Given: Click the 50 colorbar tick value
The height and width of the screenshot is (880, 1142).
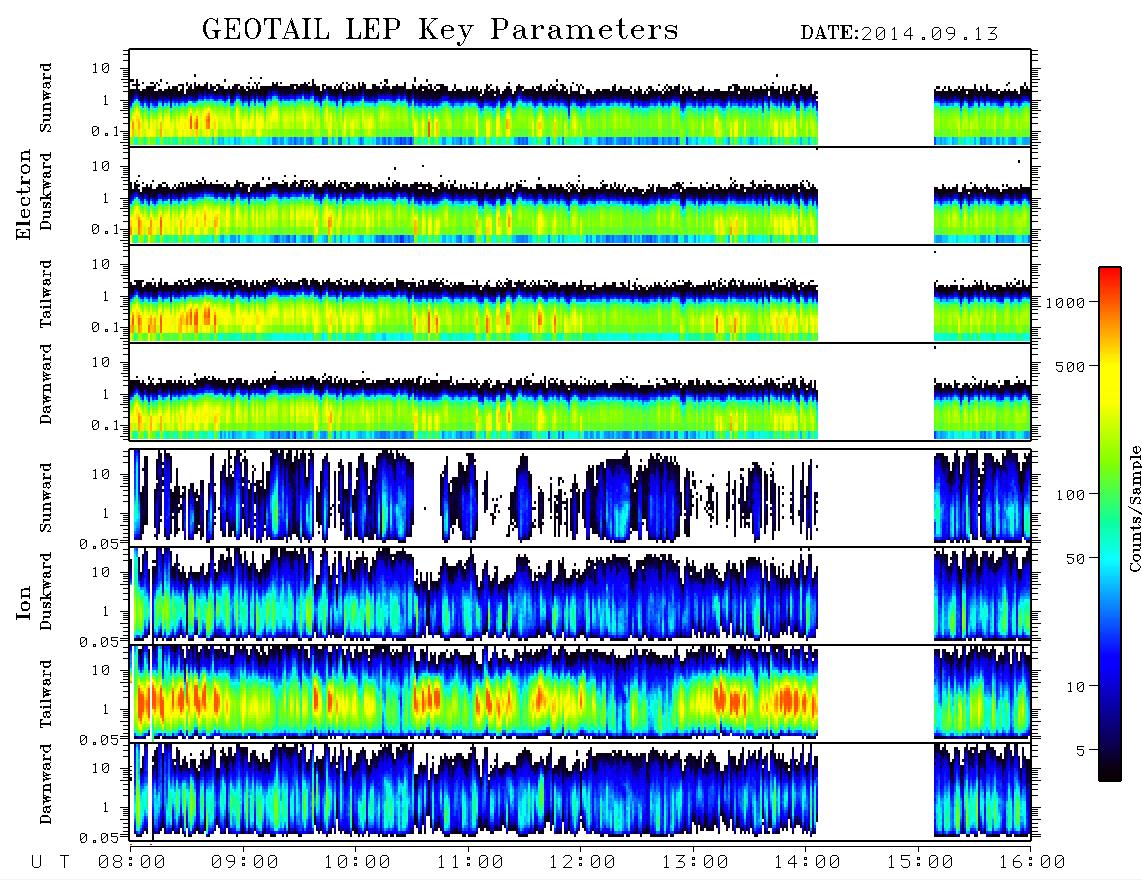Looking at the screenshot, I should pyautogui.click(x=1075, y=559).
